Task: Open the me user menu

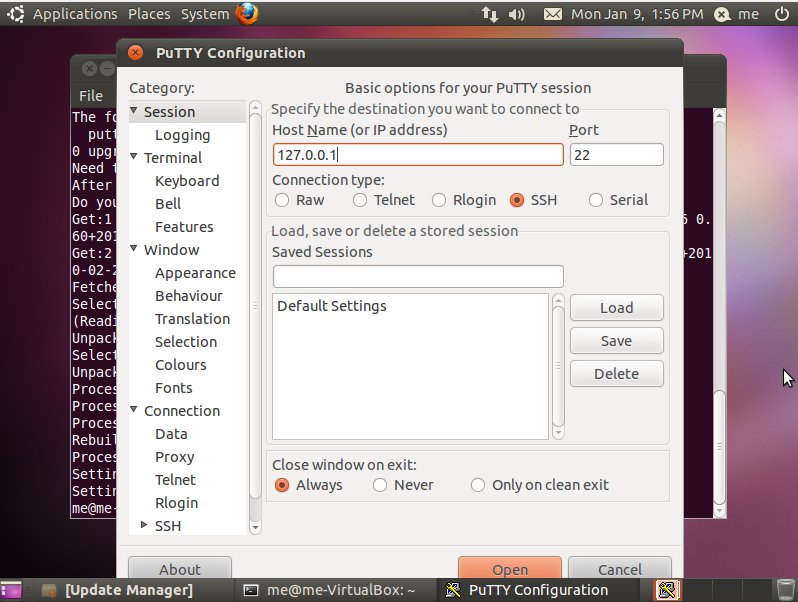Action: [748, 14]
